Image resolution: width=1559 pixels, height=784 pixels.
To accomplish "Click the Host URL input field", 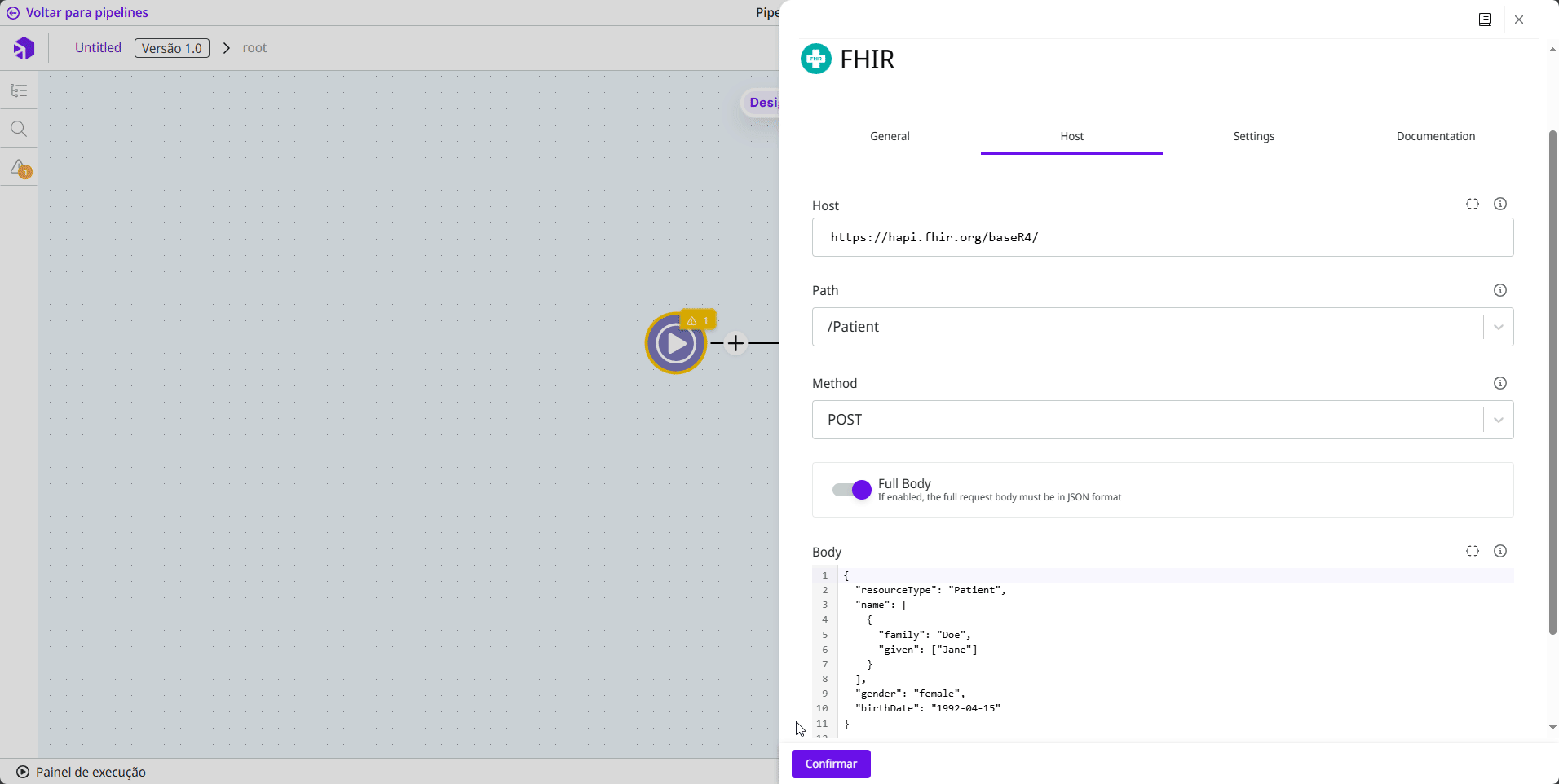I will (x=1162, y=237).
